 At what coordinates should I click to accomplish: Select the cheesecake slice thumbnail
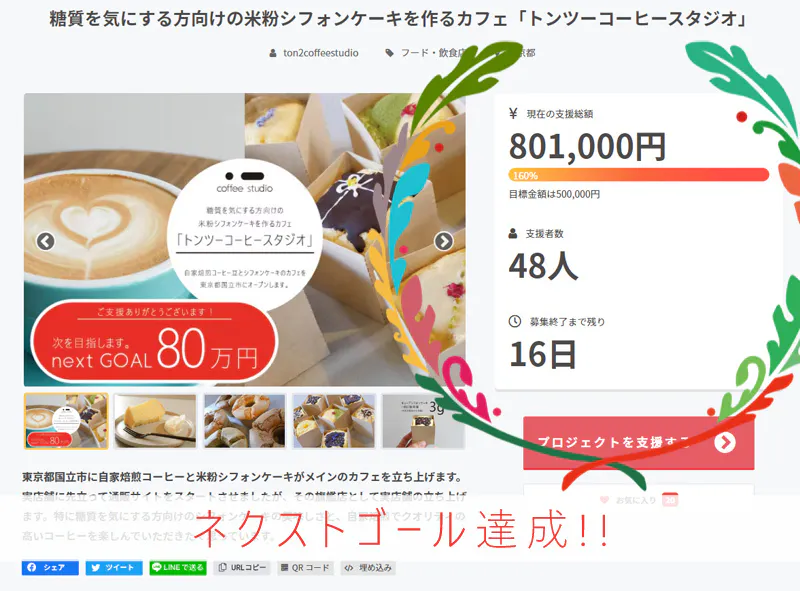(x=155, y=421)
